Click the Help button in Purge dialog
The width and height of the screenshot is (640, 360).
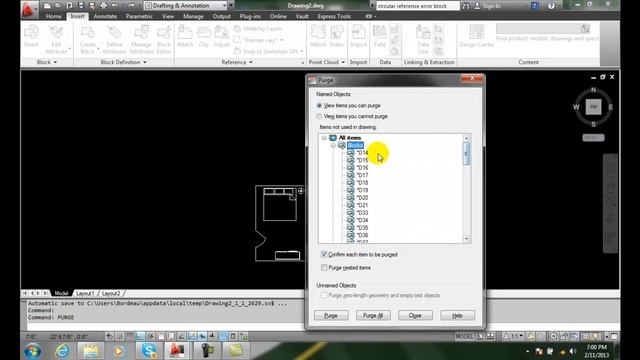coord(457,316)
